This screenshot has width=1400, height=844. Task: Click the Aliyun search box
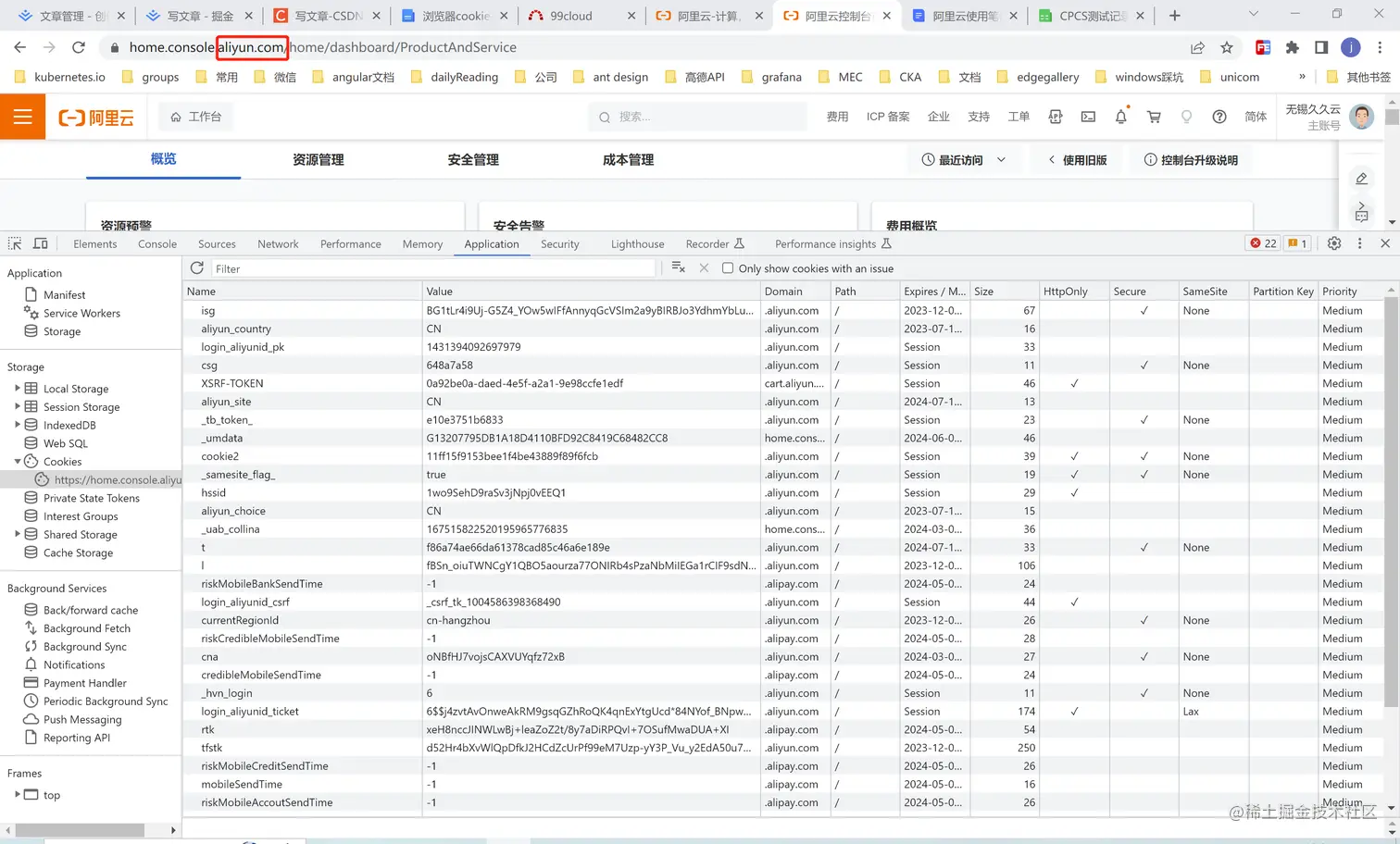pos(697,117)
